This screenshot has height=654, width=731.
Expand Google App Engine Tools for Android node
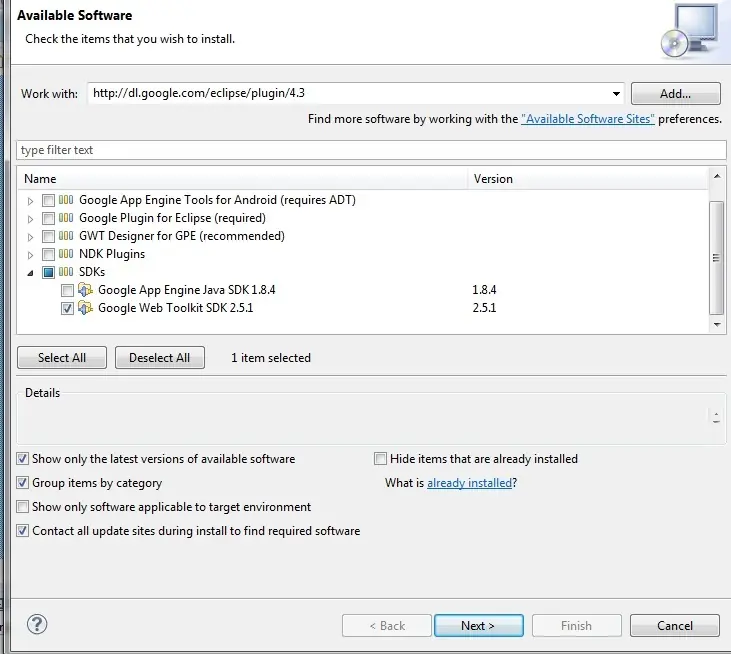pos(30,201)
